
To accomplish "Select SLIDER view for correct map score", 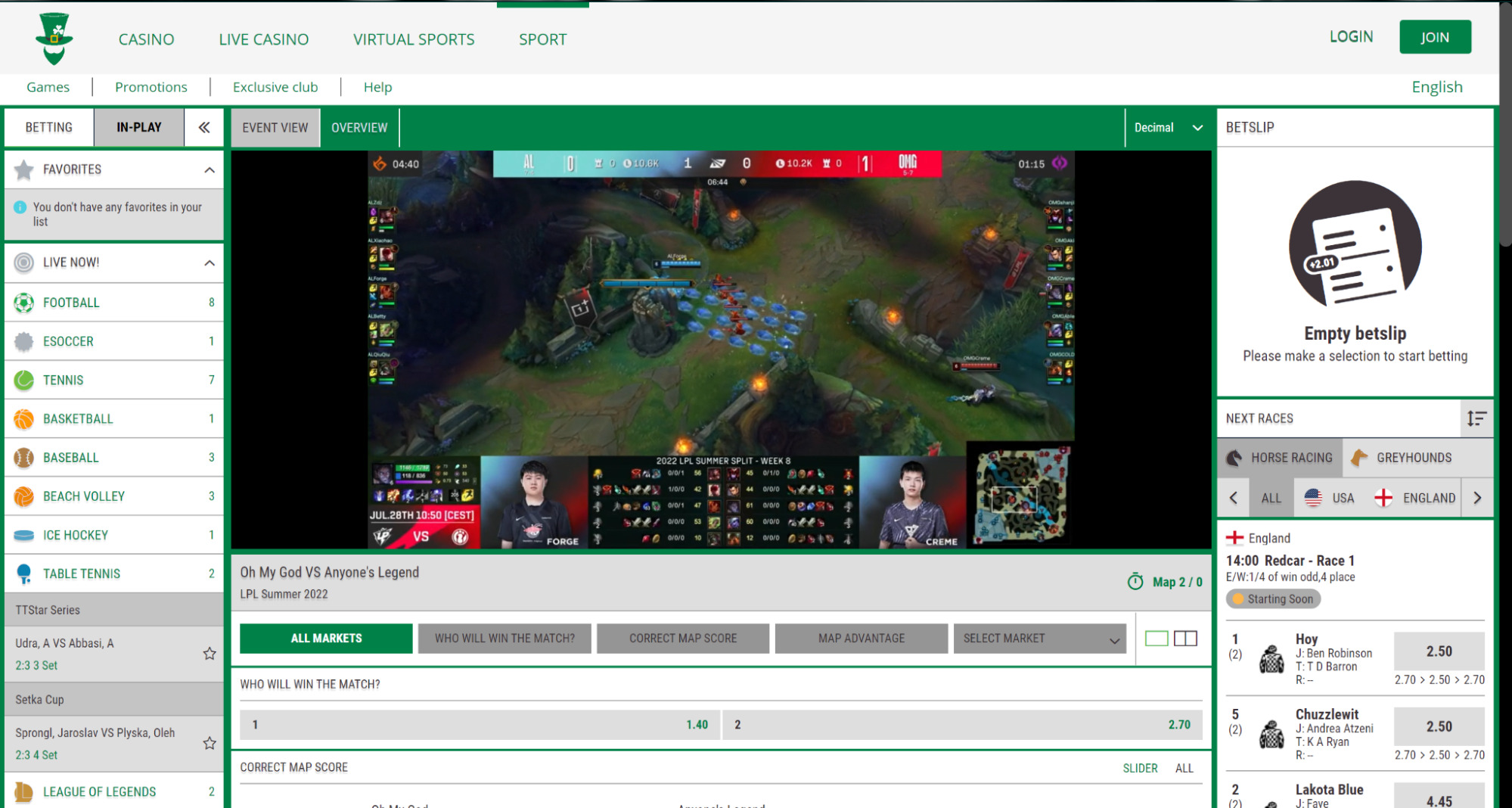I will [x=1140, y=768].
